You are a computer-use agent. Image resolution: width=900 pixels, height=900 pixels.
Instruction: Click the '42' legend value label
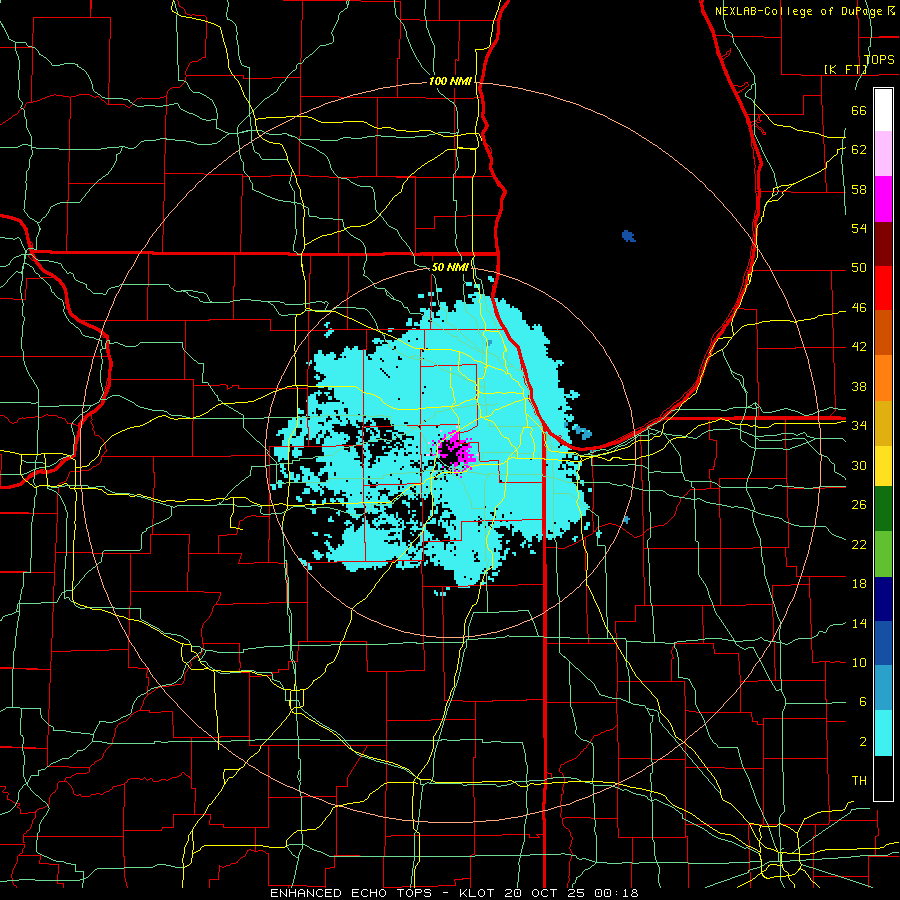pos(859,347)
